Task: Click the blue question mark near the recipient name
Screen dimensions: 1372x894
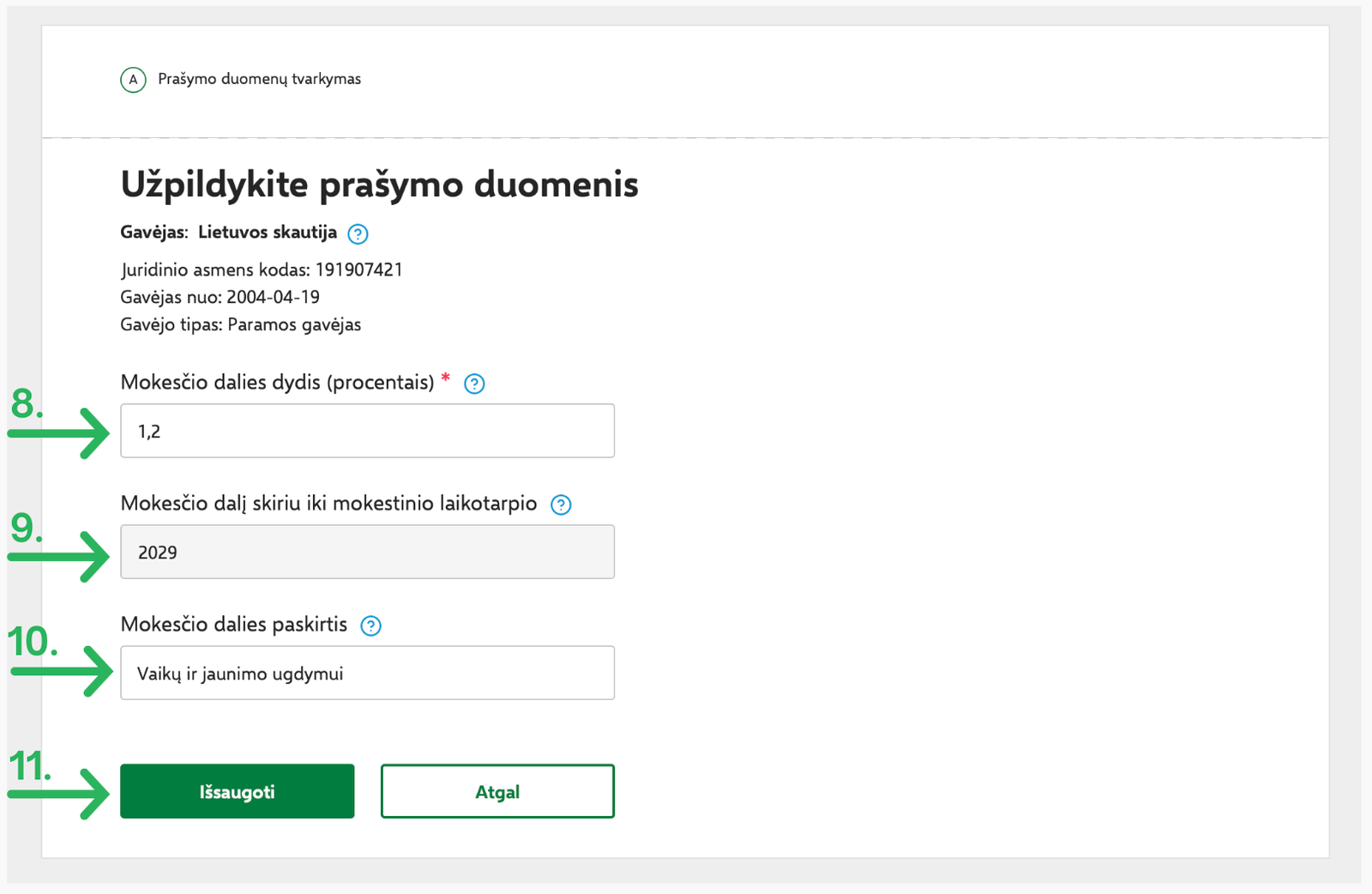Action: point(358,233)
